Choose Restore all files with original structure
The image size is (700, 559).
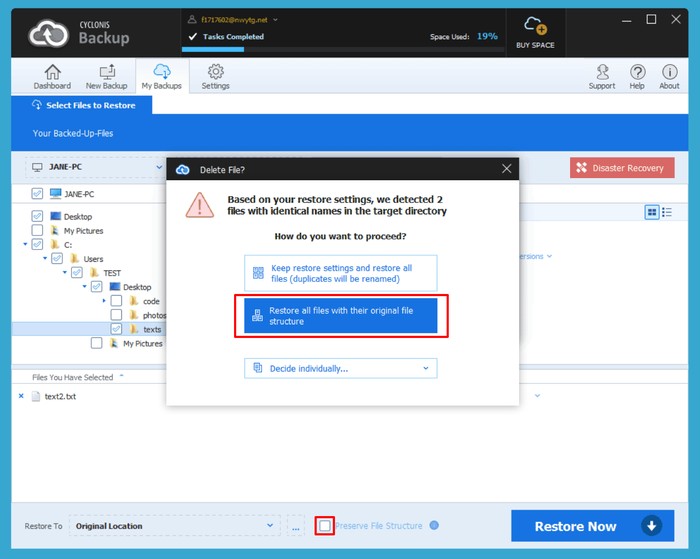(x=341, y=316)
